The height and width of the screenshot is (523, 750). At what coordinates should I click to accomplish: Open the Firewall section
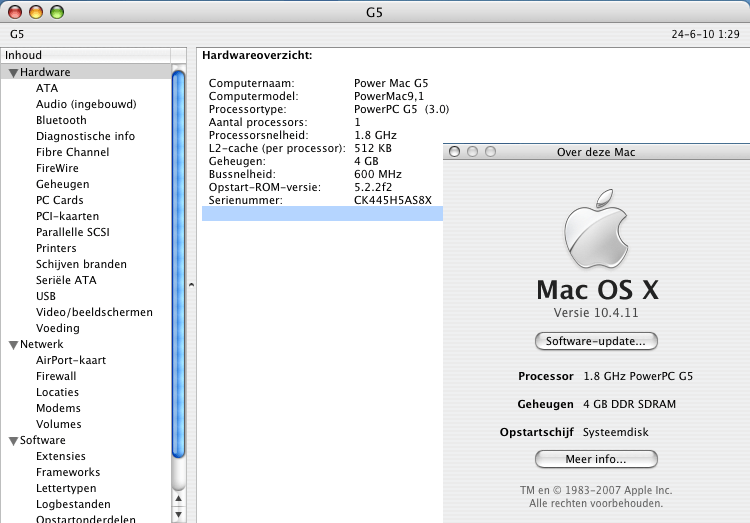coord(56,376)
